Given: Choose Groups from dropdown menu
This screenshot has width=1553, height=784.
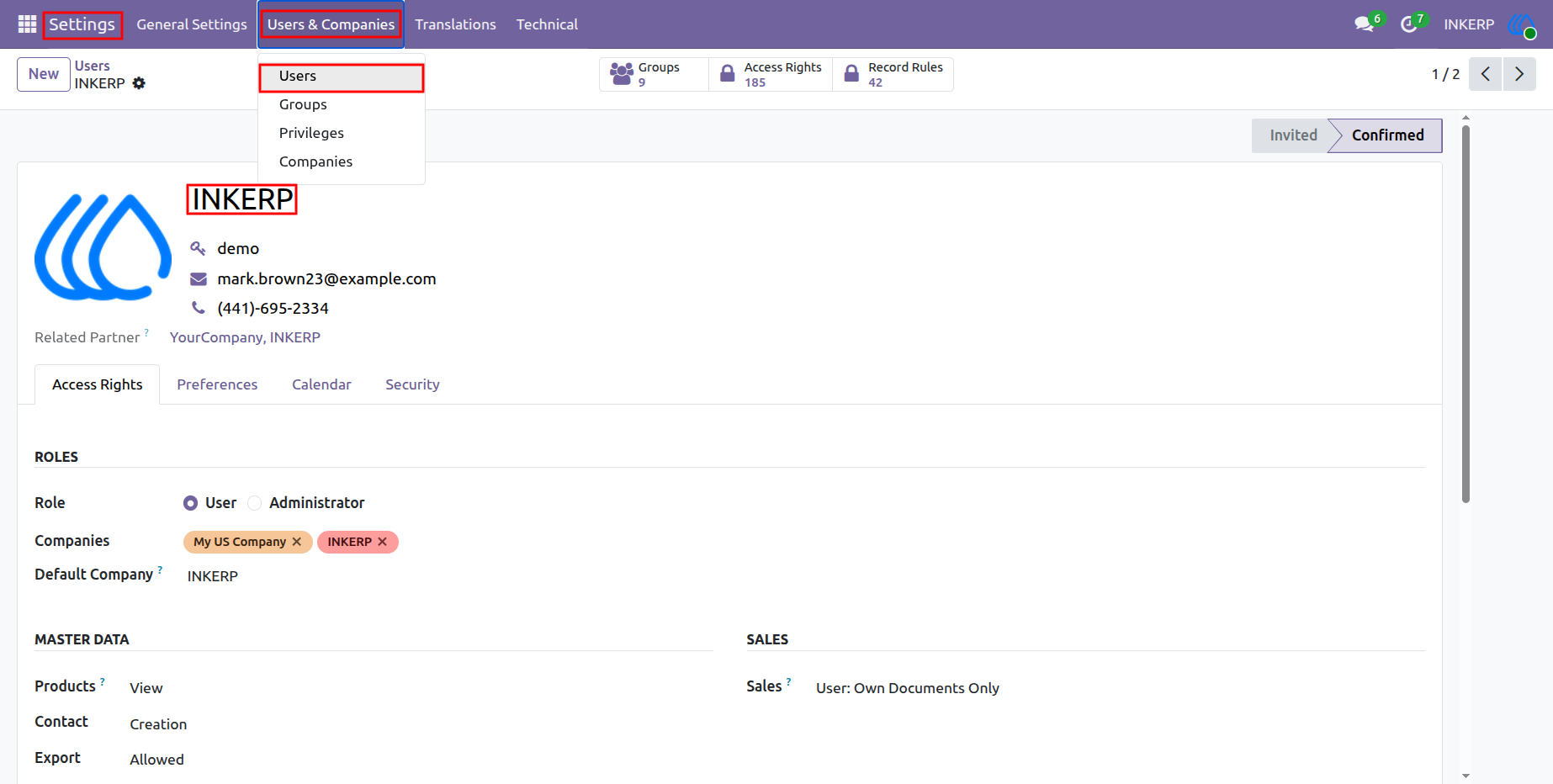Looking at the screenshot, I should (x=341, y=104).
